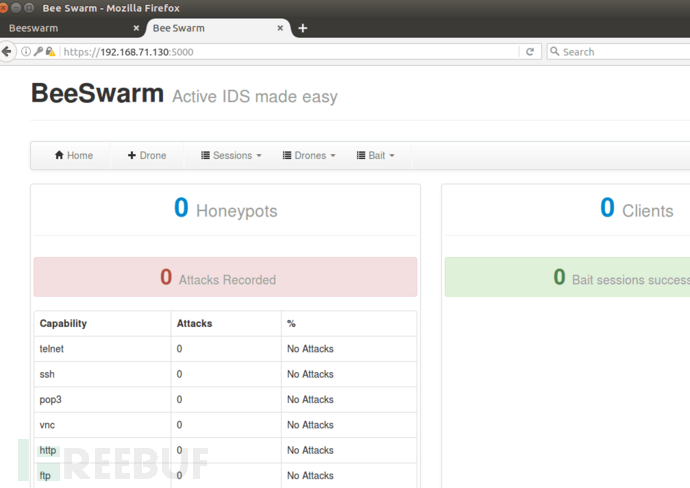Open a new tab with plus icon
The image size is (690, 488).
click(303, 28)
